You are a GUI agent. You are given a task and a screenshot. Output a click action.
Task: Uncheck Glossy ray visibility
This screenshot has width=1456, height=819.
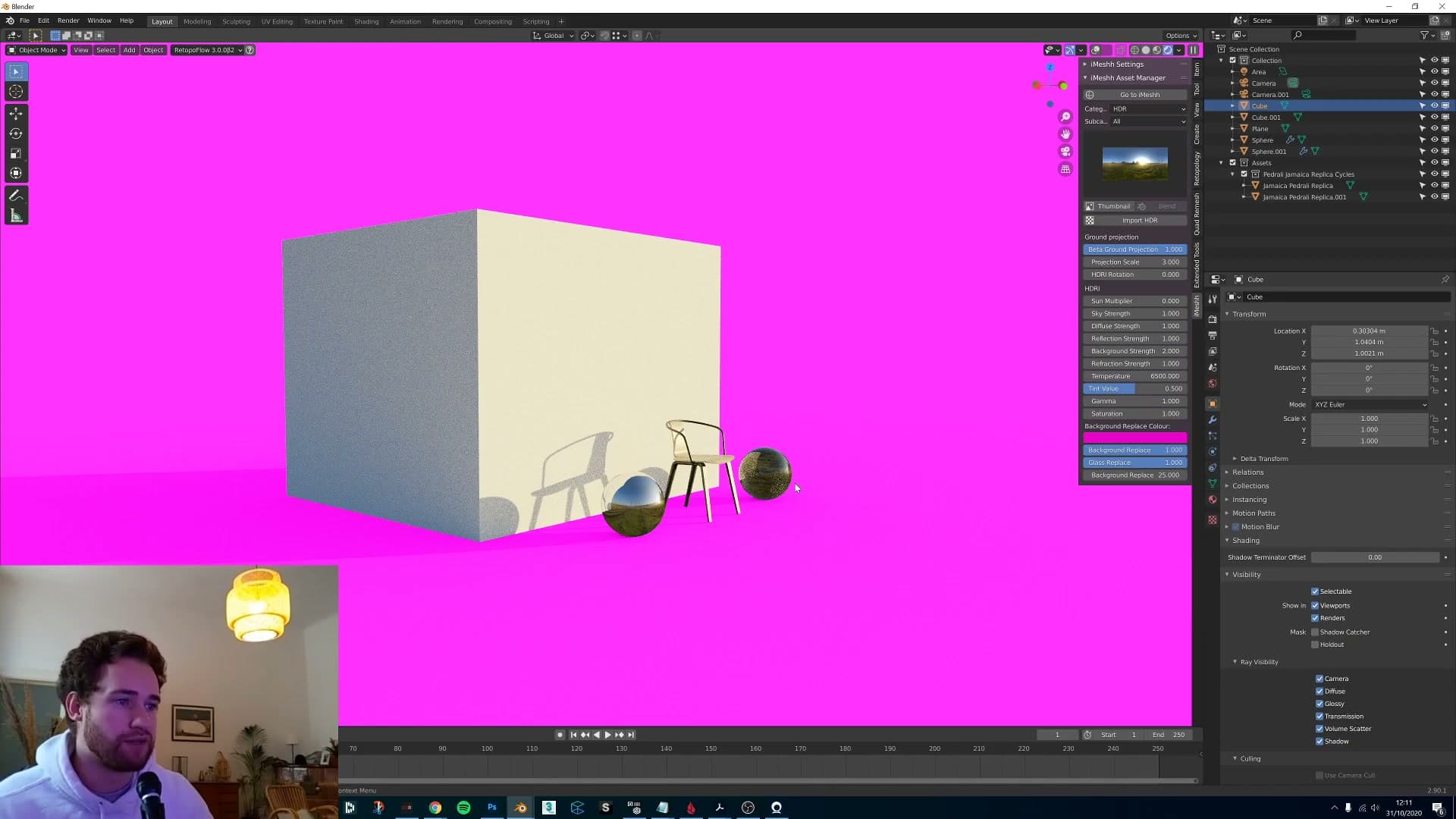point(1319,704)
